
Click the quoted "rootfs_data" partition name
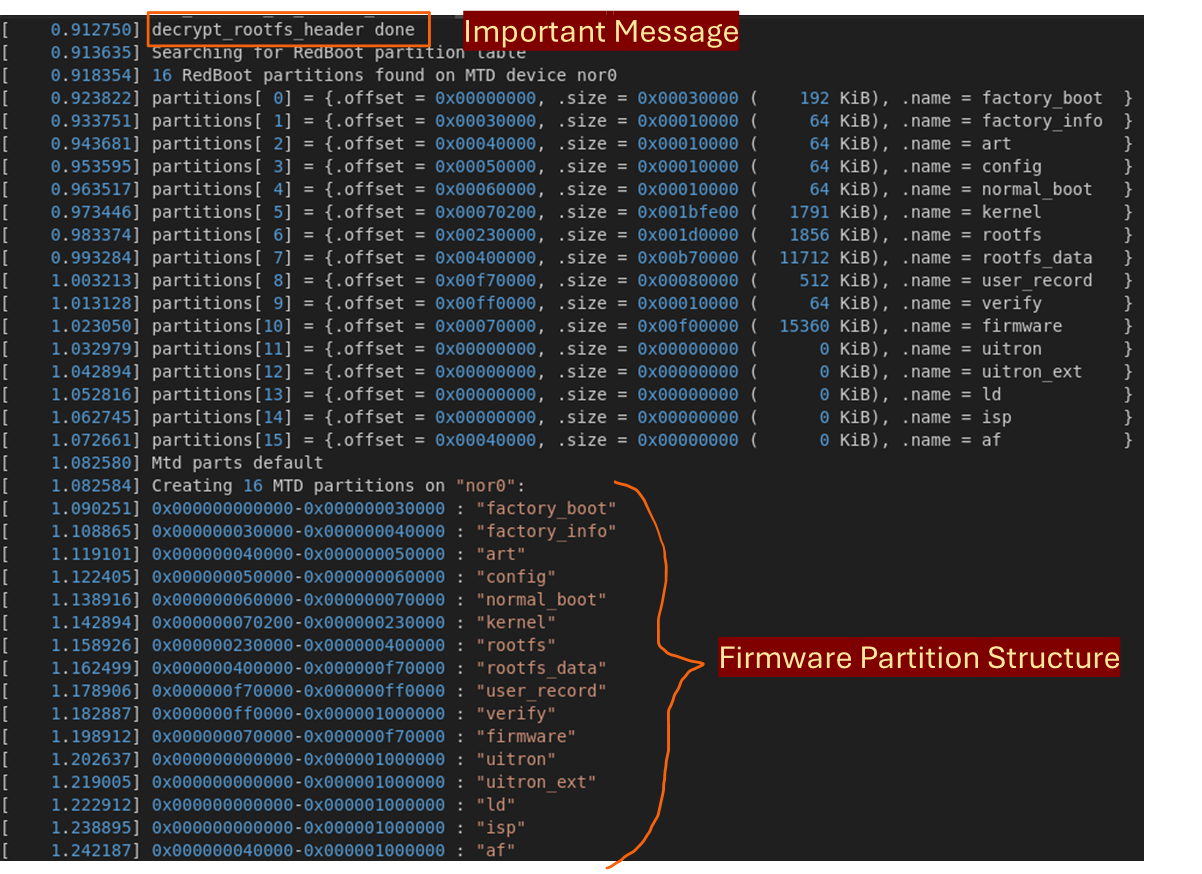[541, 668]
